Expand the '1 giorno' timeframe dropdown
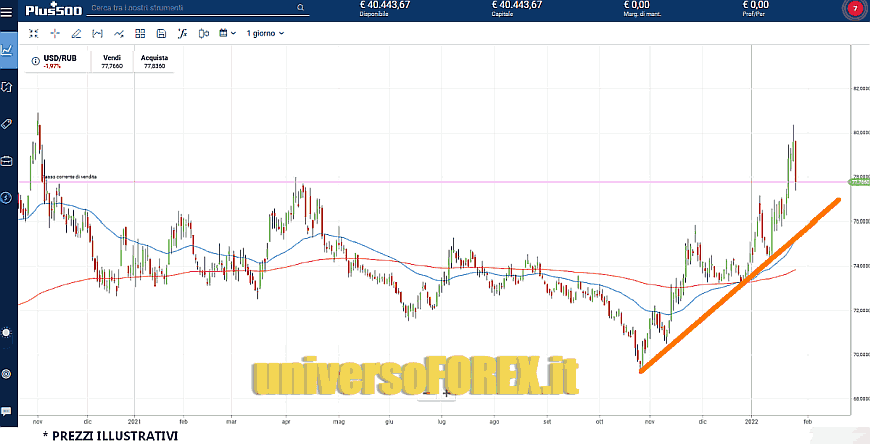Image resolution: width=870 pixels, height=444 pixels. pos(265,33)
